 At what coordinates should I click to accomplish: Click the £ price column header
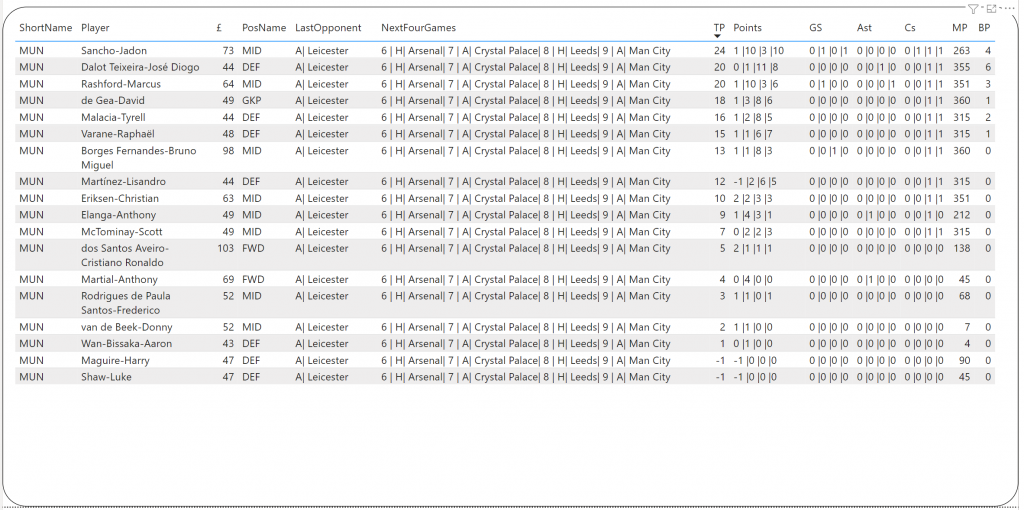tap(219, 28)
